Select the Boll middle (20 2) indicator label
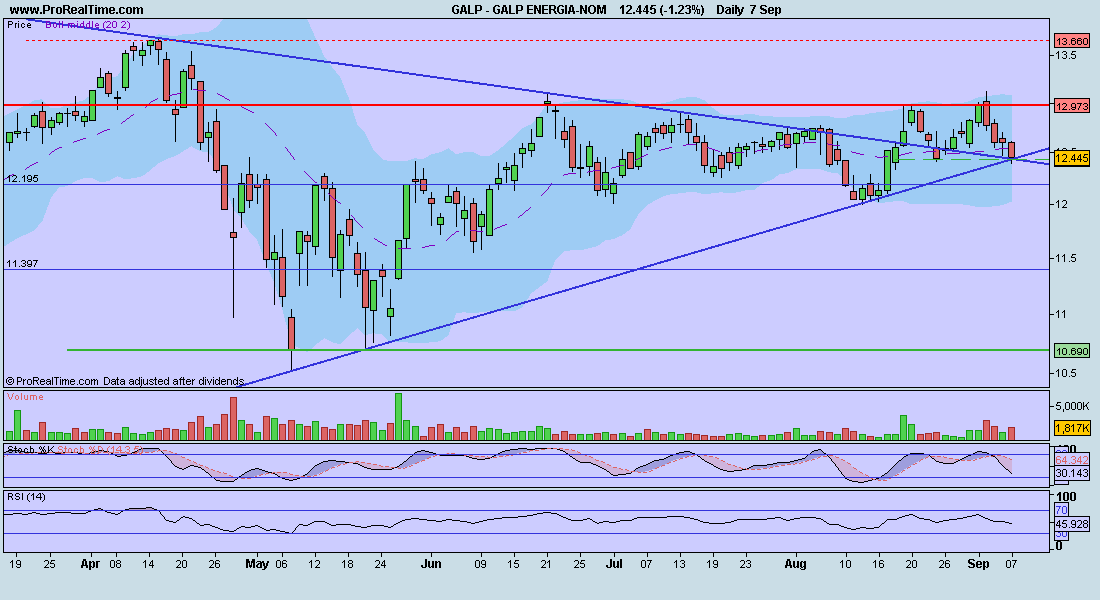 (x=88, y=25)
